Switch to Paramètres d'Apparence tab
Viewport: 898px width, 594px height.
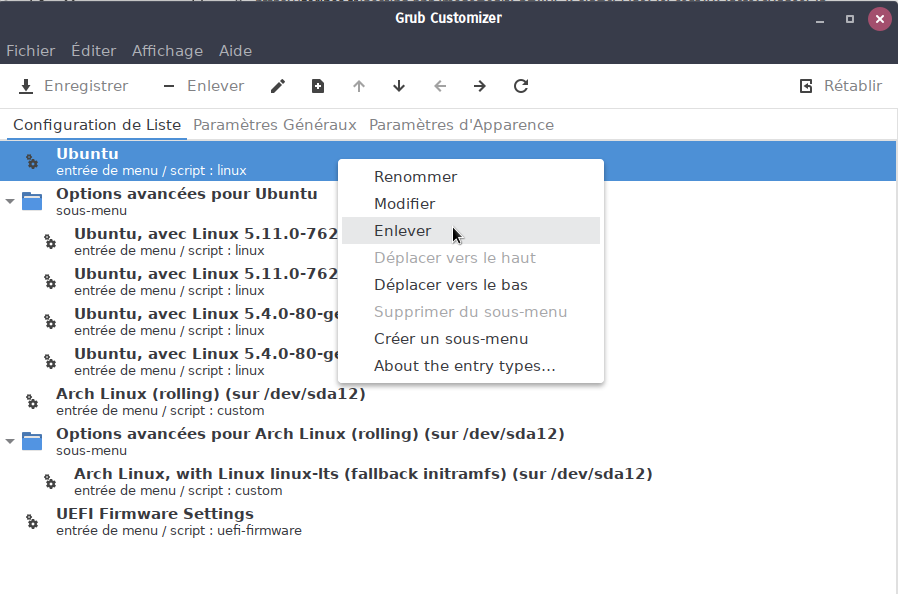pyautogui.click(x=461, y=125)
